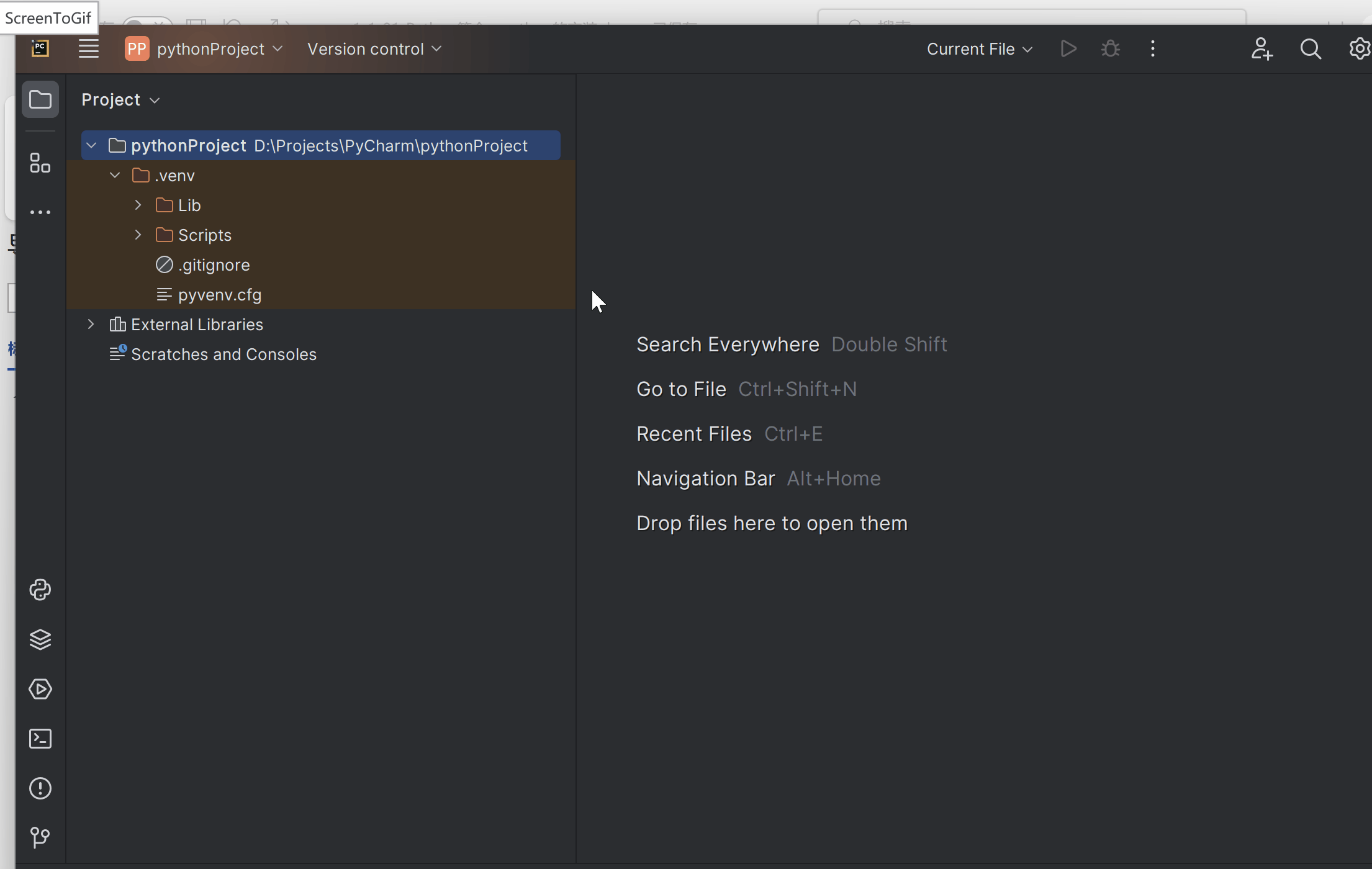Click the Code With Me icon
Viewport: 1372px width, 869px height.
(x=1261, y=49)
